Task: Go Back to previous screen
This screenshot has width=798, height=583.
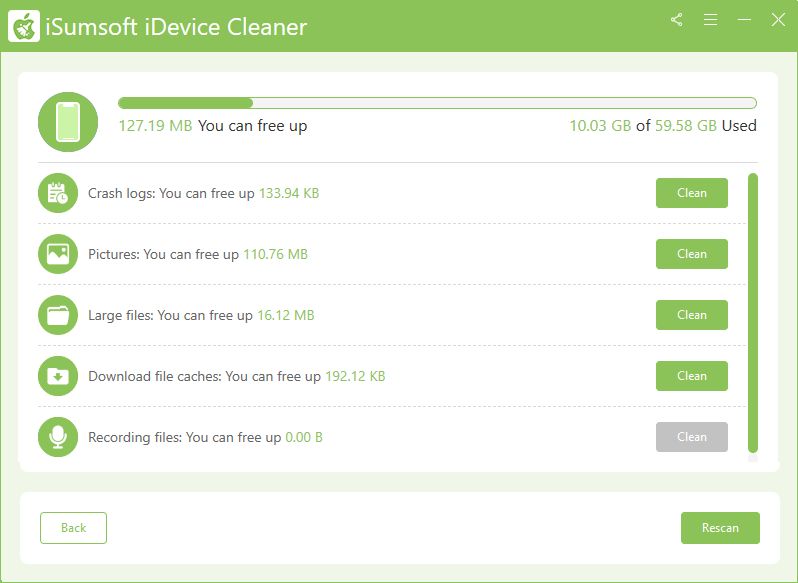Action: [73, 528]
